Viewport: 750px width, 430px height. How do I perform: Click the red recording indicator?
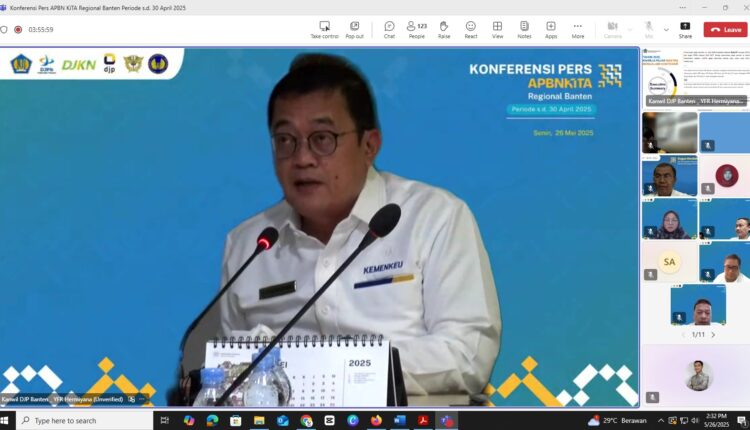click(18, 30)
